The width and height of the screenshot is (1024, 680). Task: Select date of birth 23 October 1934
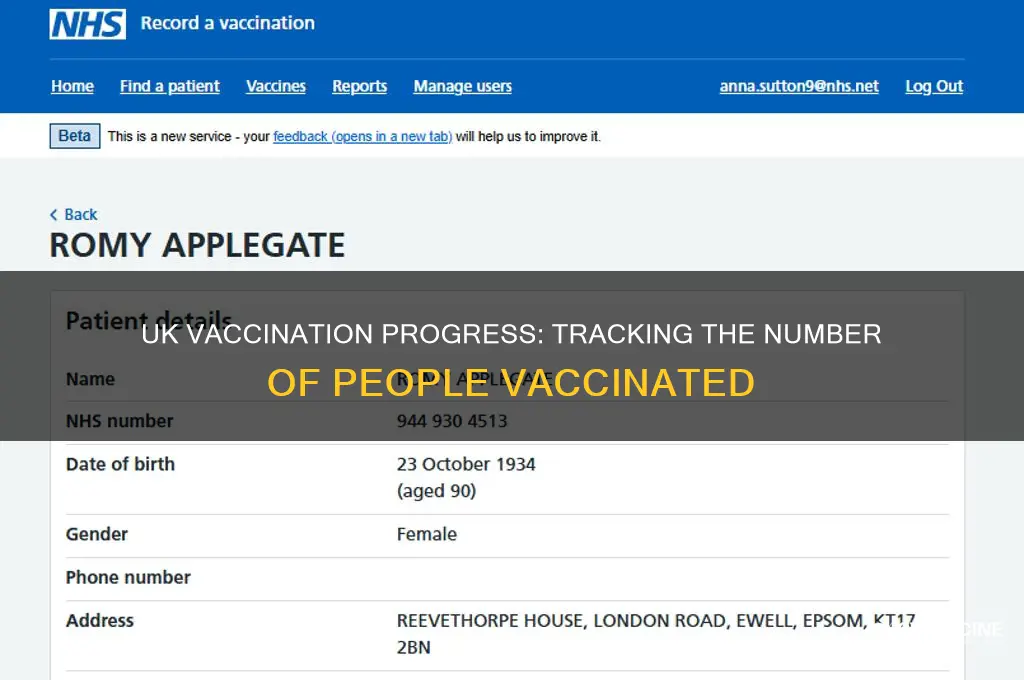tap(466, 464)
